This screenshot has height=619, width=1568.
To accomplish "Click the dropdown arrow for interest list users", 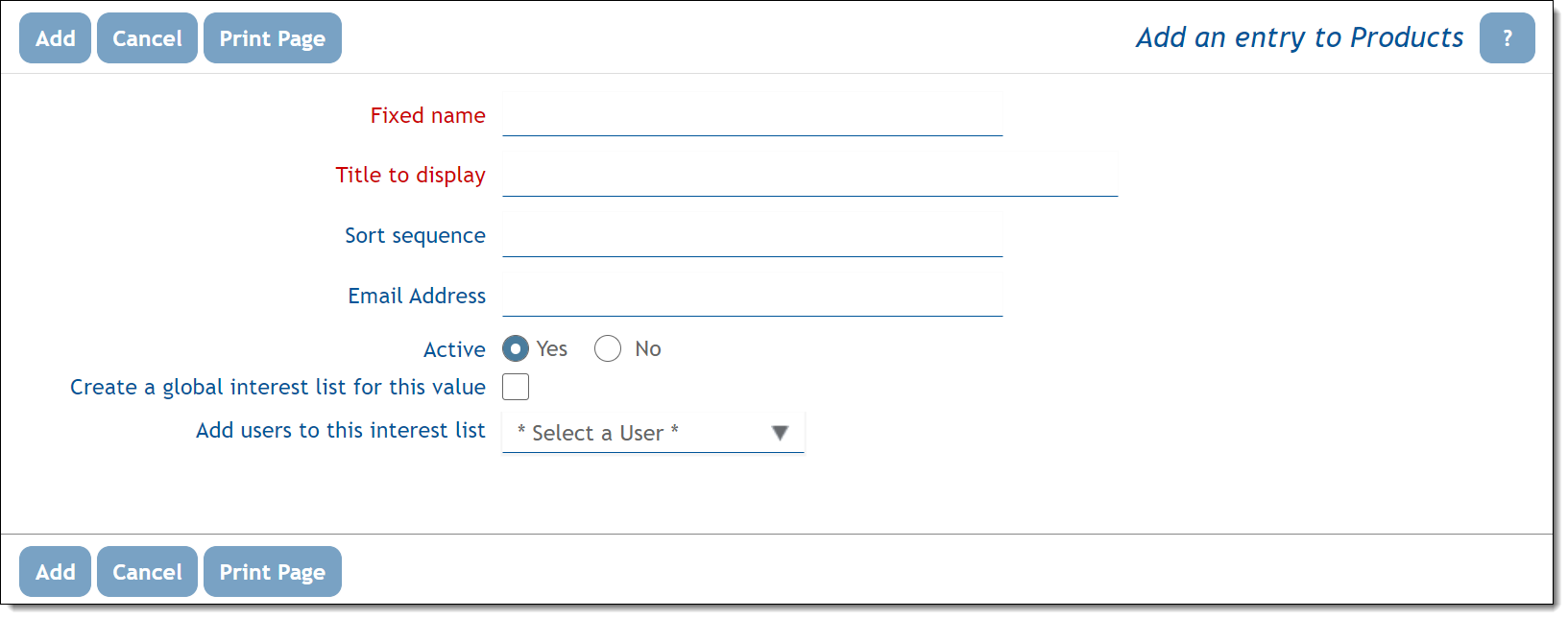I will pos(780,433).
